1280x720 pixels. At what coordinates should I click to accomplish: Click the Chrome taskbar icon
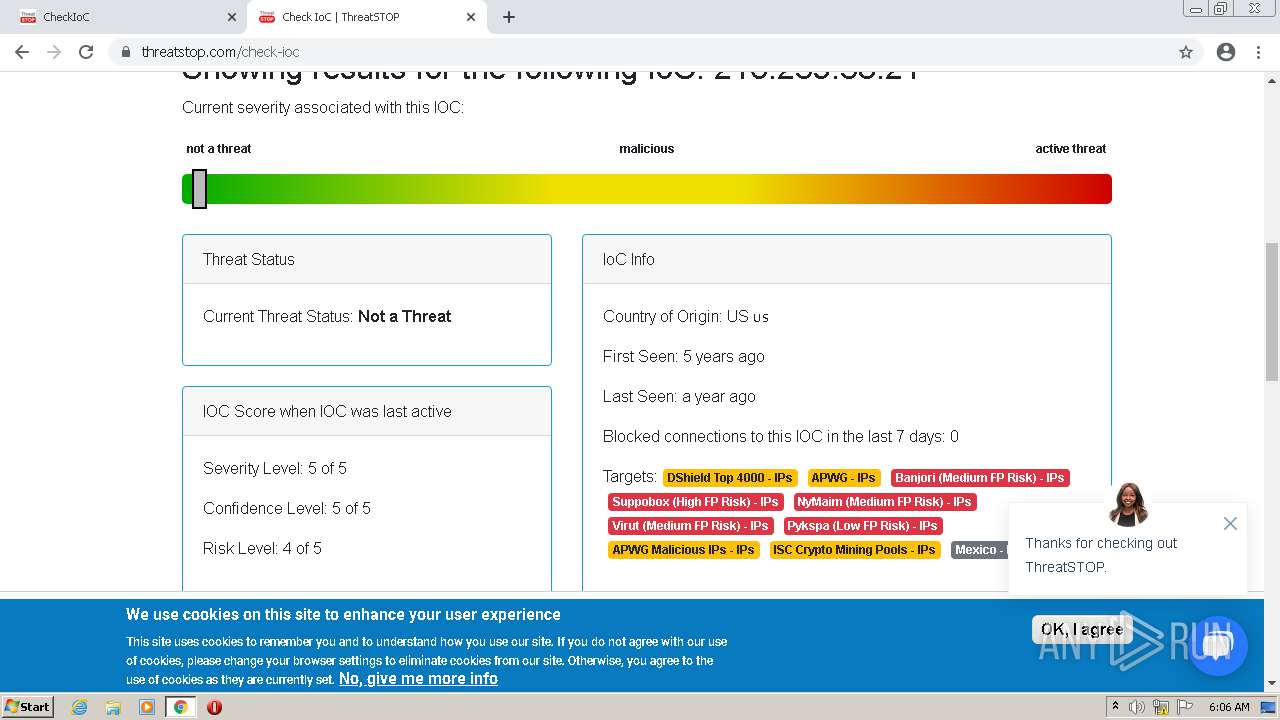click(x=180, y=707)
